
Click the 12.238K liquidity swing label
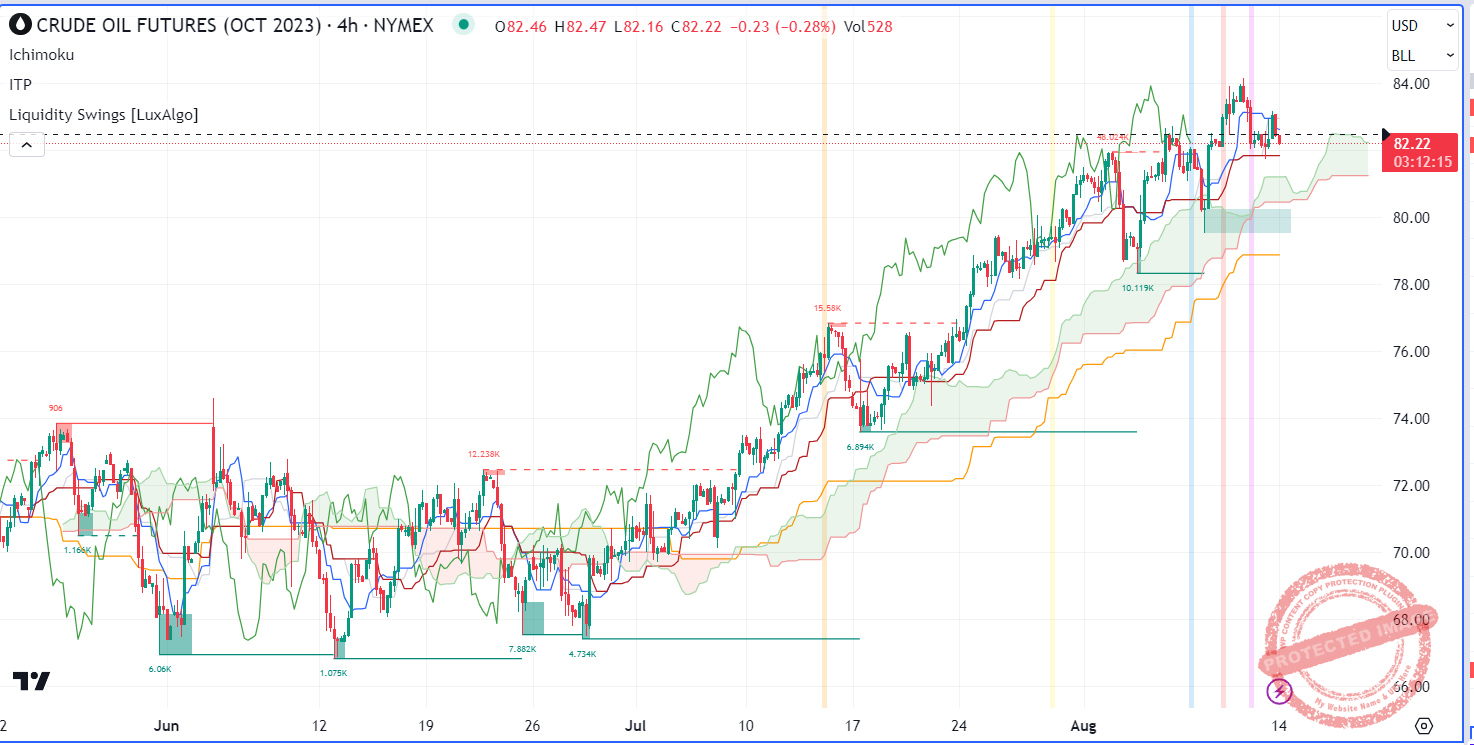[483, 454]
